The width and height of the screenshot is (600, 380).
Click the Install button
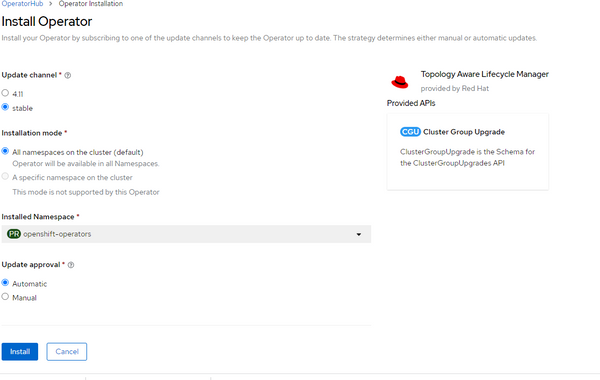click(x=20, y=351)
